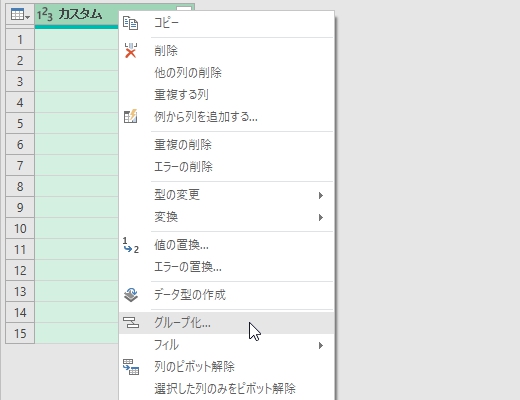Choose 他の列の削除

226,73
